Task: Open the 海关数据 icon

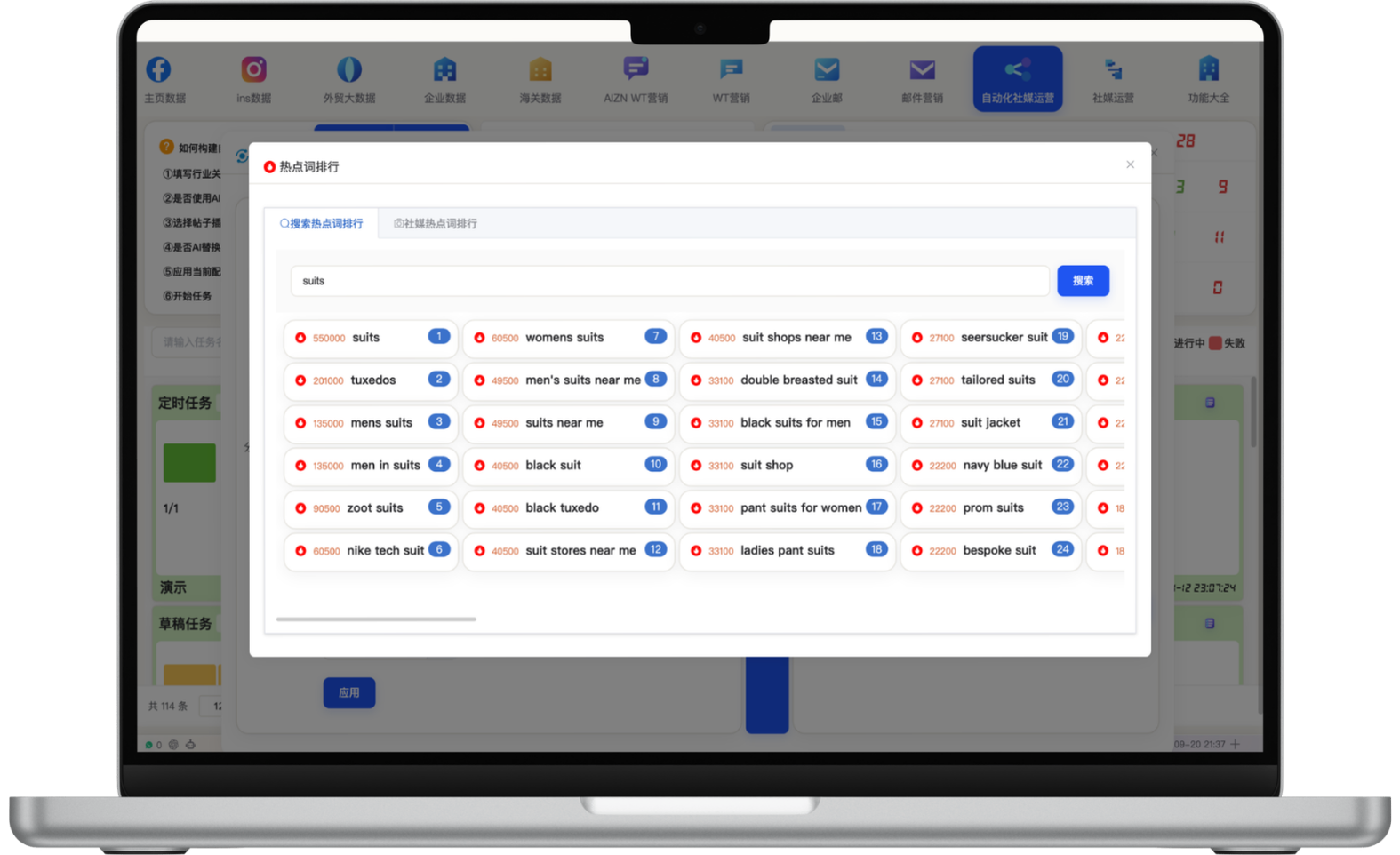Action: point(540,69)
